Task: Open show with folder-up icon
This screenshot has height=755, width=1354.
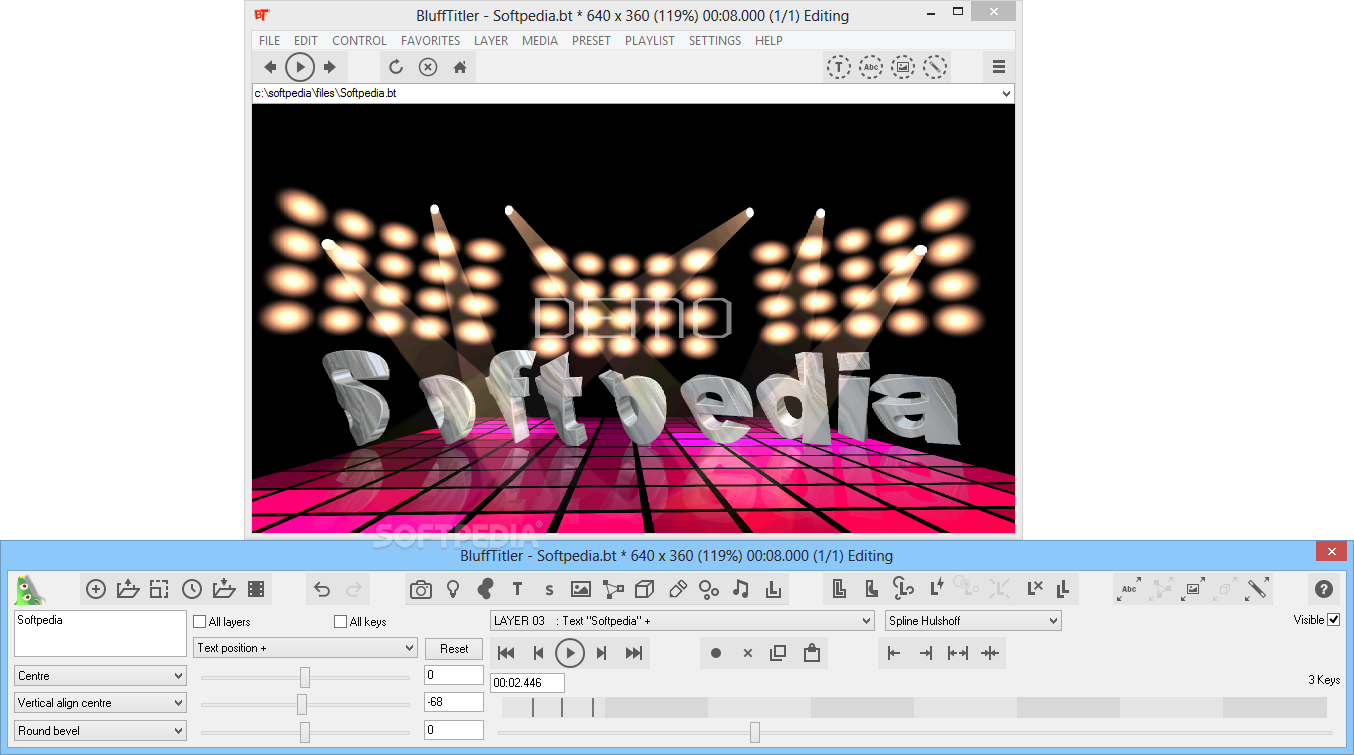Action: coord(128,589)
